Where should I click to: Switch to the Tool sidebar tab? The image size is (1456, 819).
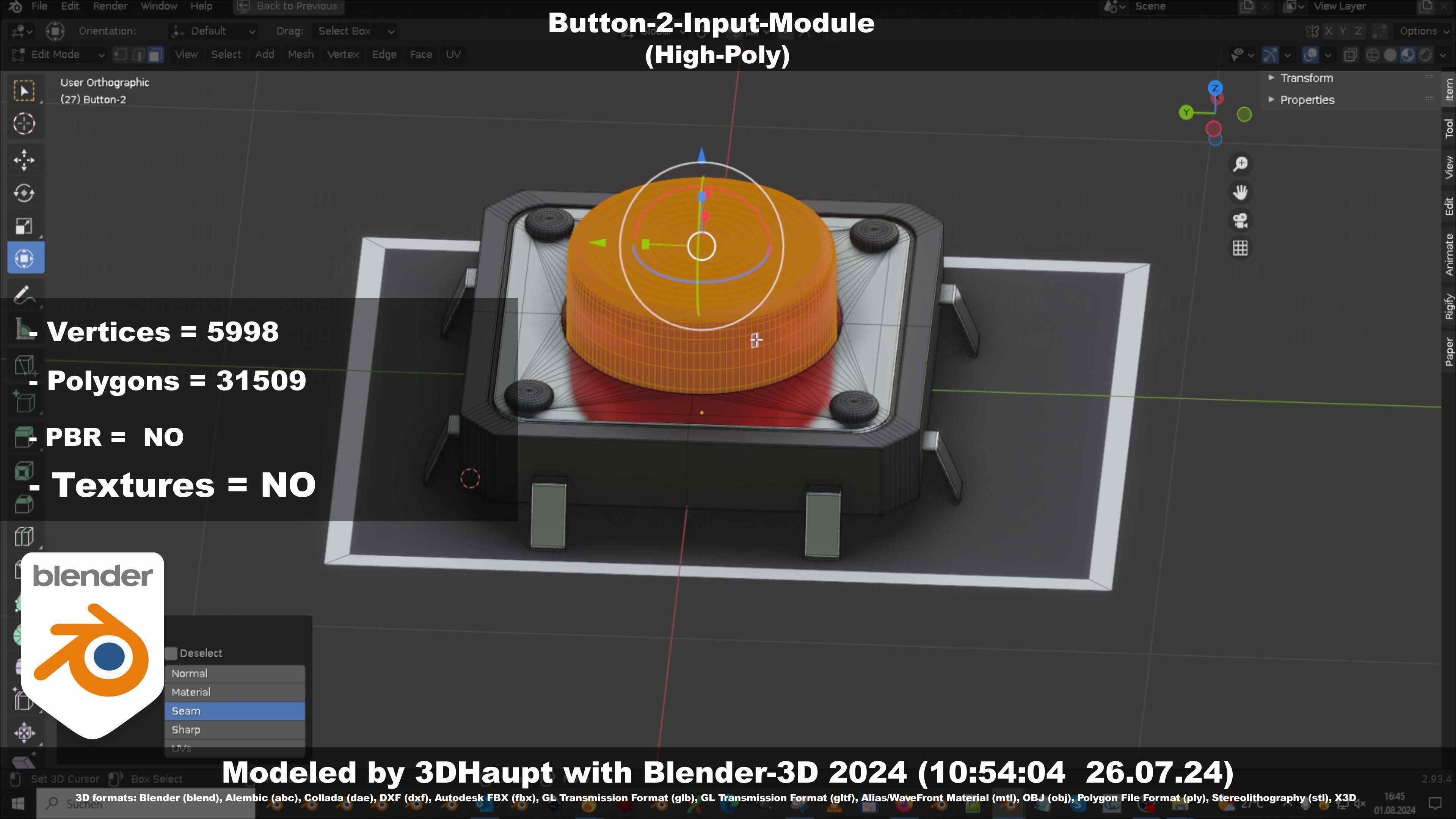click(1449, 129)
